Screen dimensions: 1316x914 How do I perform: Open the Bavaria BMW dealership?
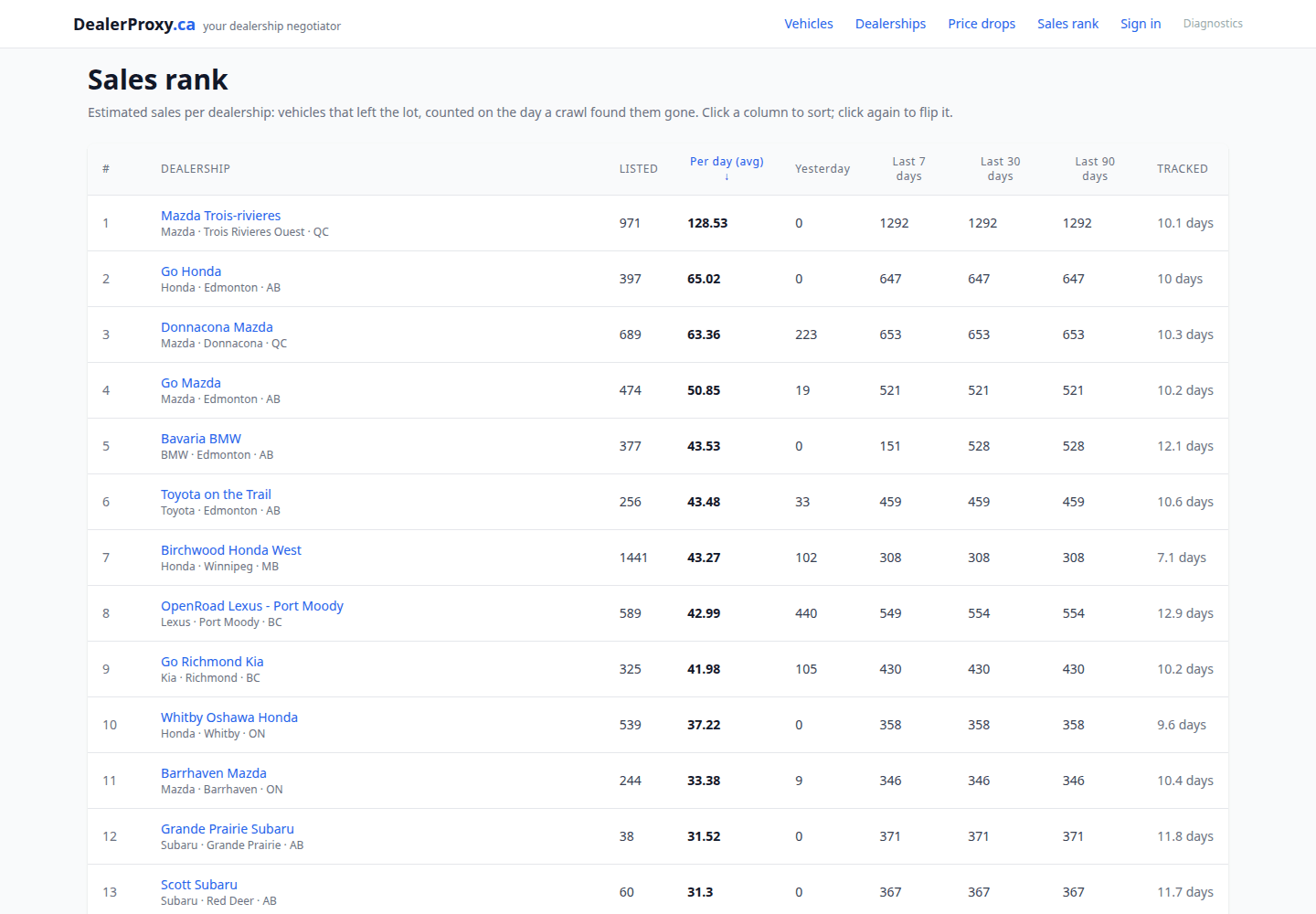201,439
